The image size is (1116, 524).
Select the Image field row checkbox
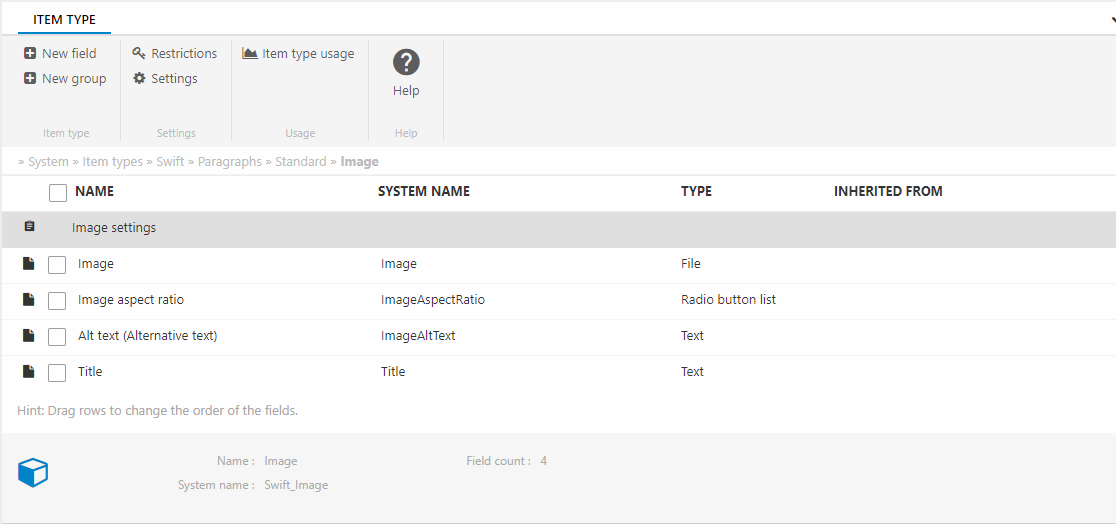tap(58, 264)
